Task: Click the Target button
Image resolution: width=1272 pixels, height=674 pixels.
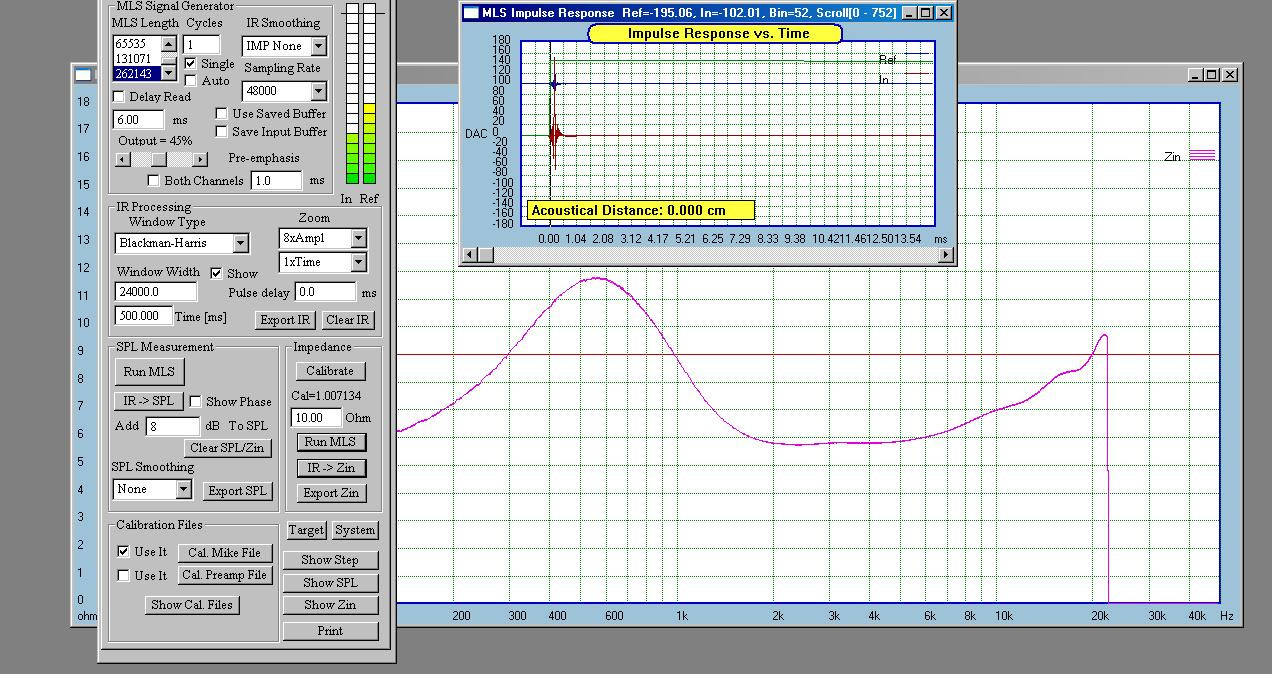Action: (x=306, y=530)
